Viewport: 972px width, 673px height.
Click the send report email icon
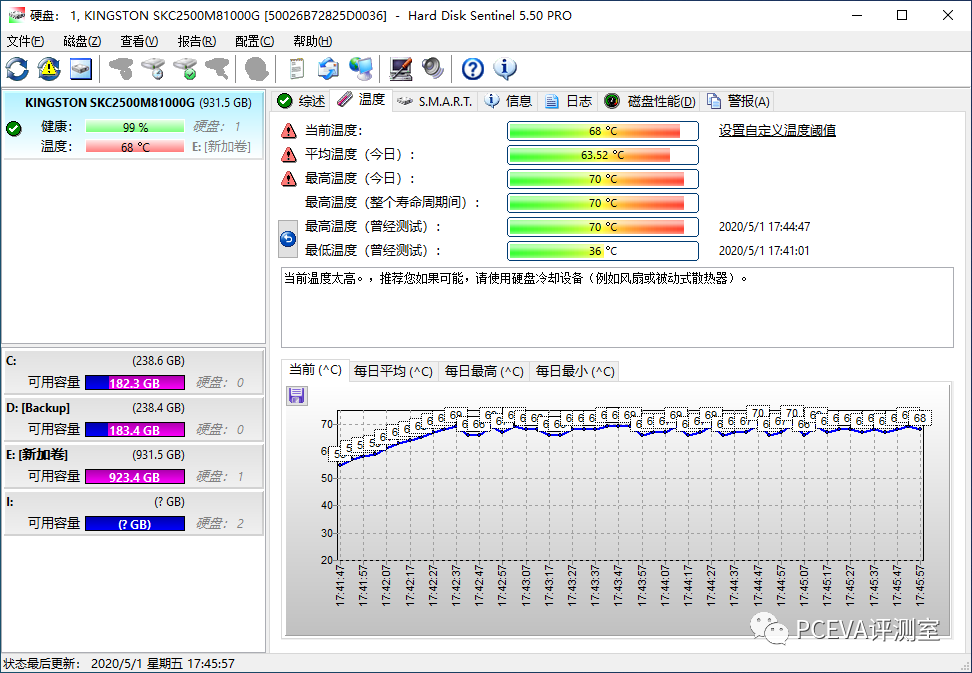coord(329,69)
